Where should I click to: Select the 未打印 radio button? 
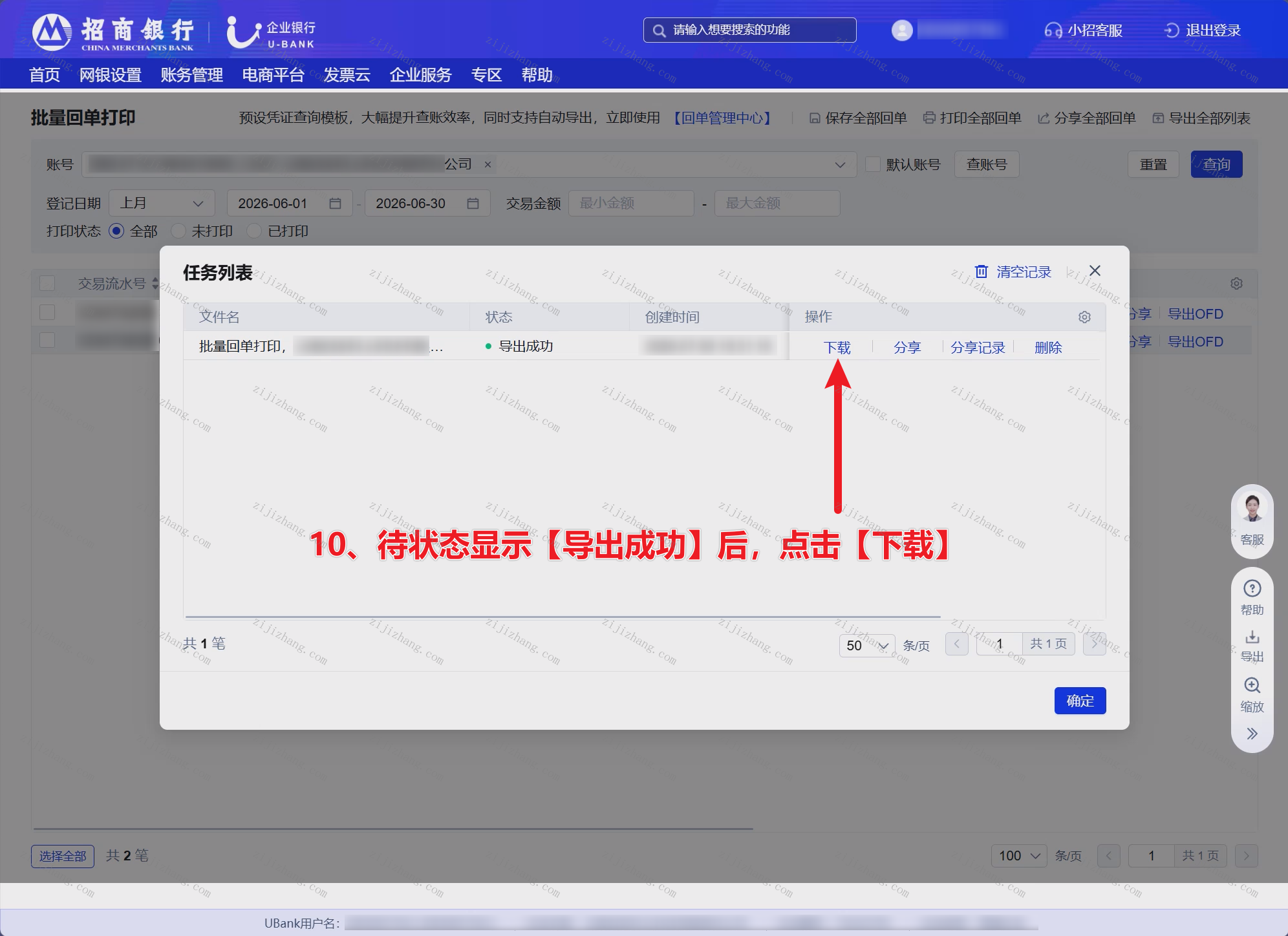point(179,231)
